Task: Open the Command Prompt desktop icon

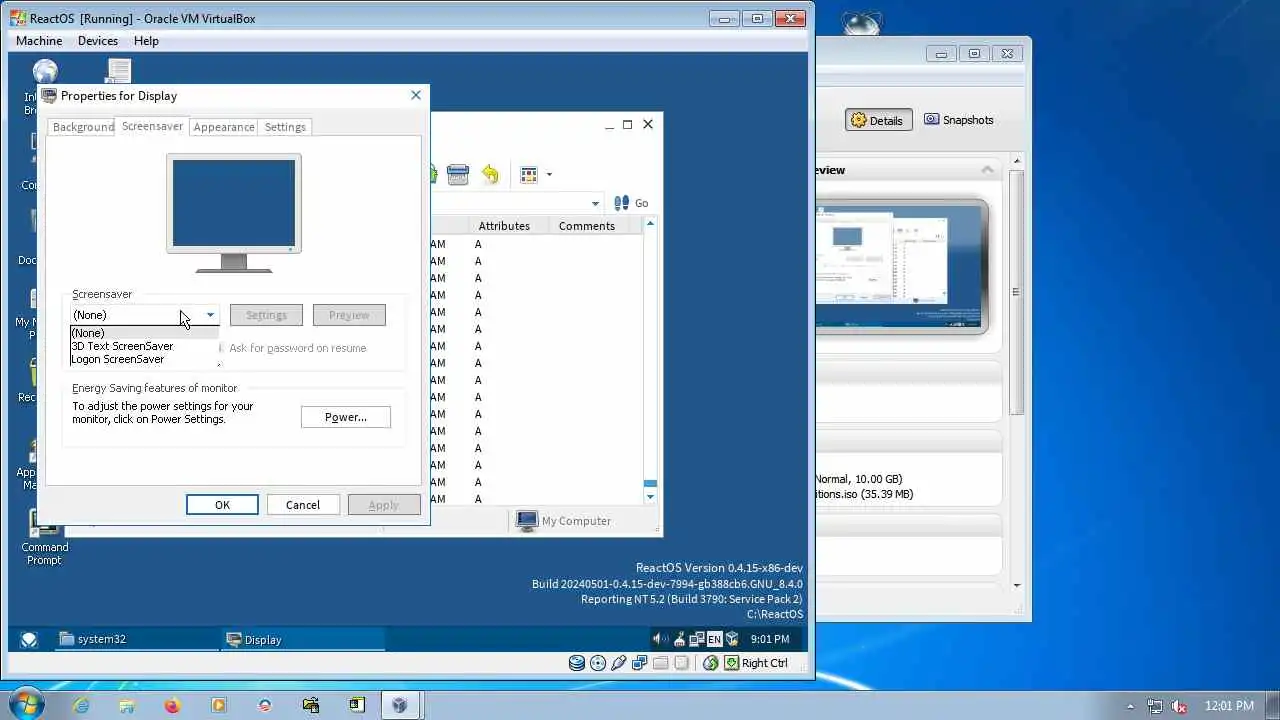Action: pyautogui.click(x=44, y=538)
